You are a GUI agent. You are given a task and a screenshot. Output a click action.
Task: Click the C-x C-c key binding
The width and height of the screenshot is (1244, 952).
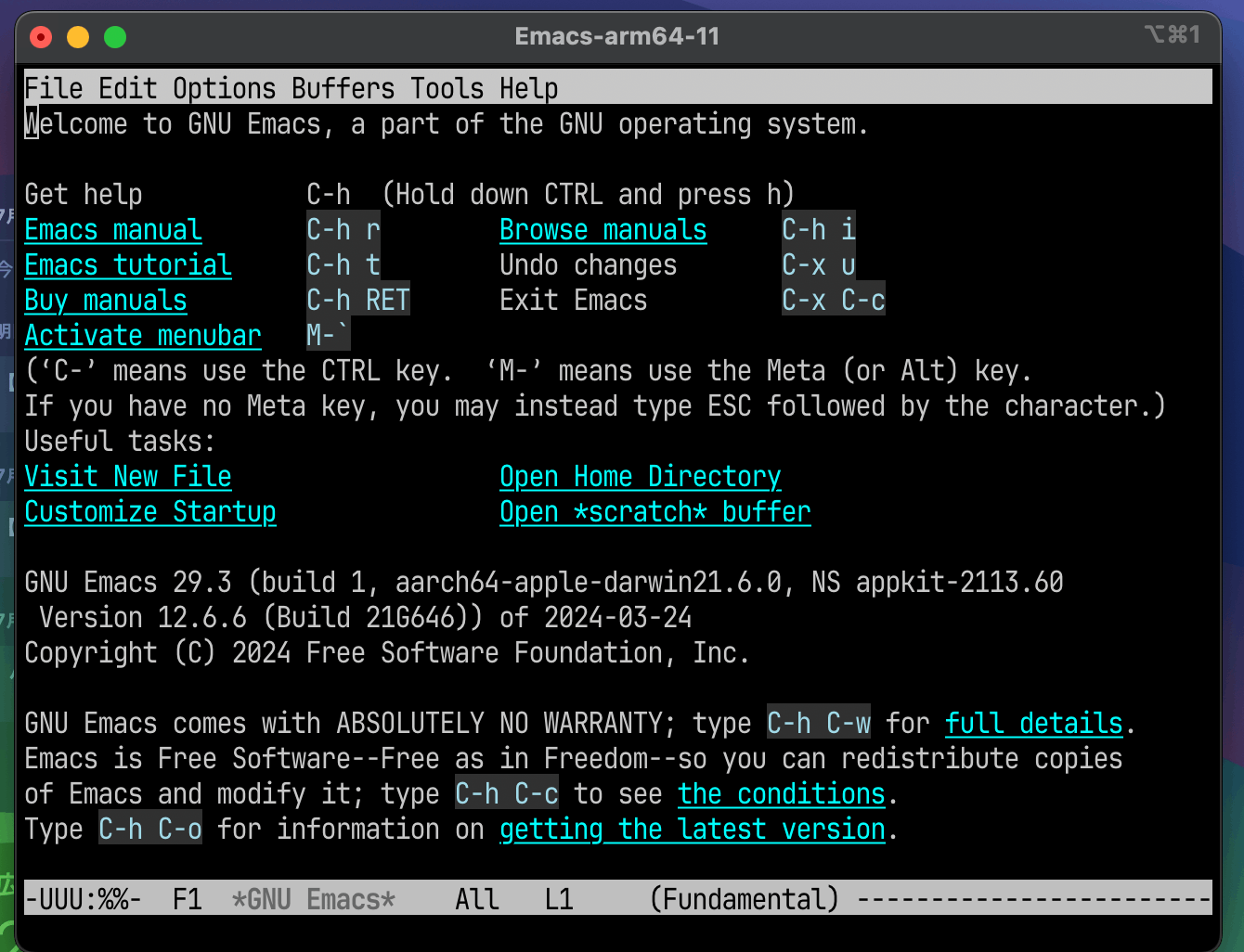tap(834, 300)
